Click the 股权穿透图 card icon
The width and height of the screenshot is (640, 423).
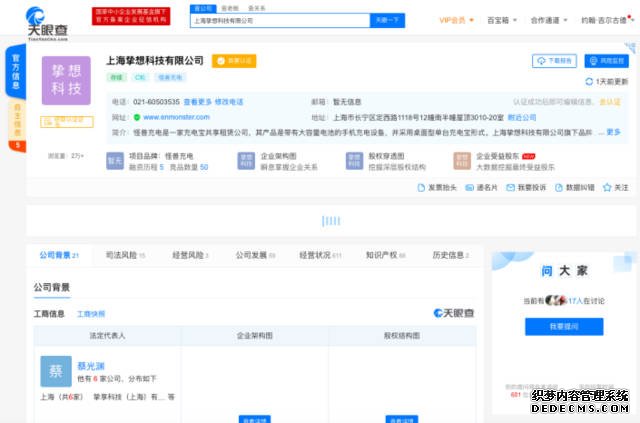(354, 161)
